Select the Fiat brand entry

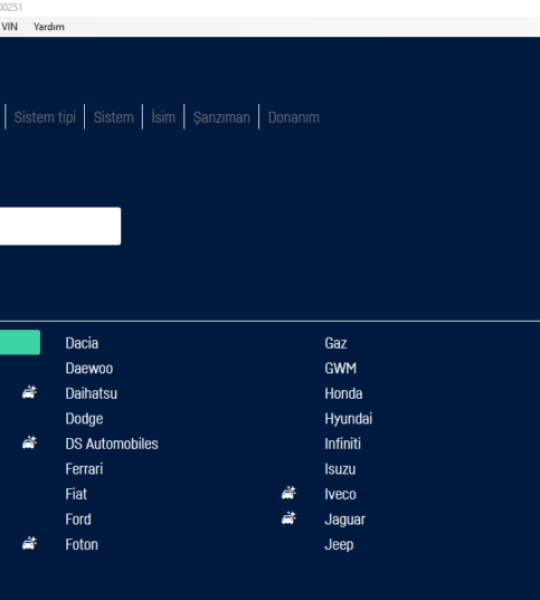76,494
